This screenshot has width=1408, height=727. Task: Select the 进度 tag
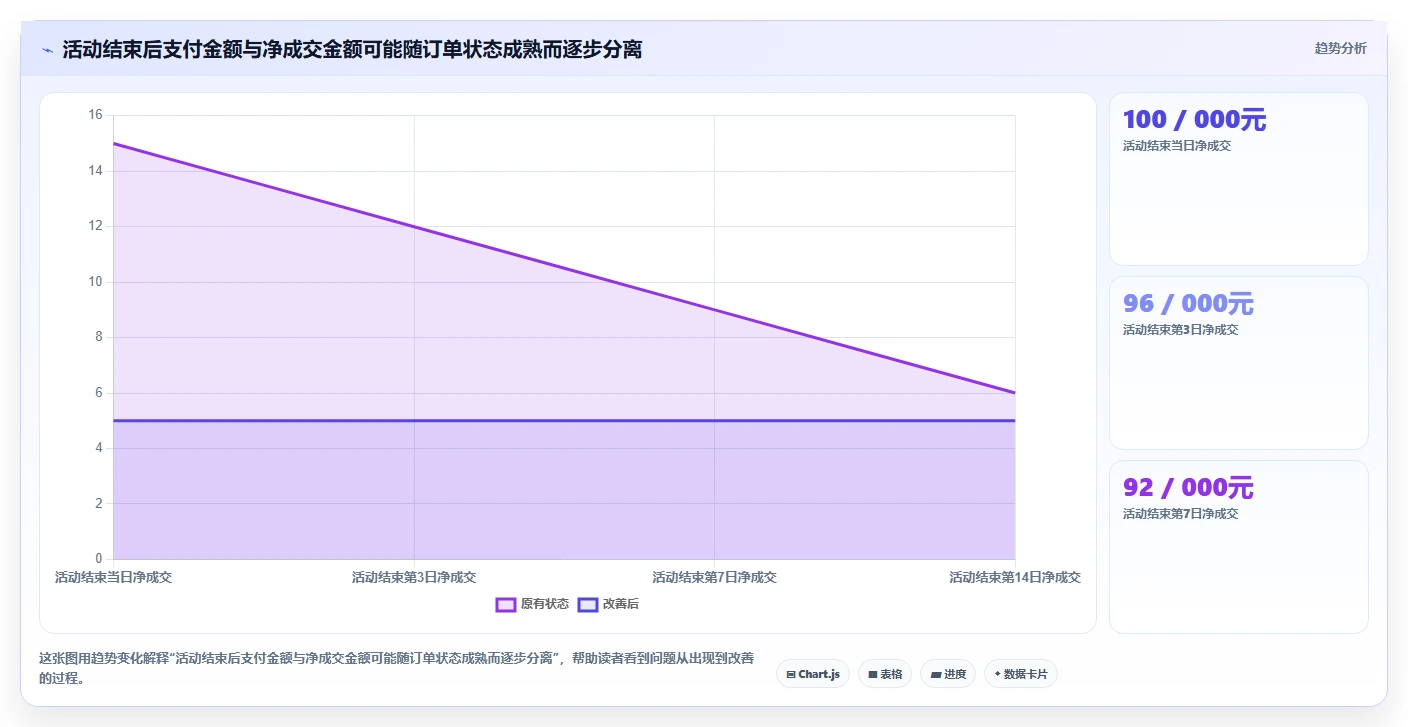coord(948,674)
